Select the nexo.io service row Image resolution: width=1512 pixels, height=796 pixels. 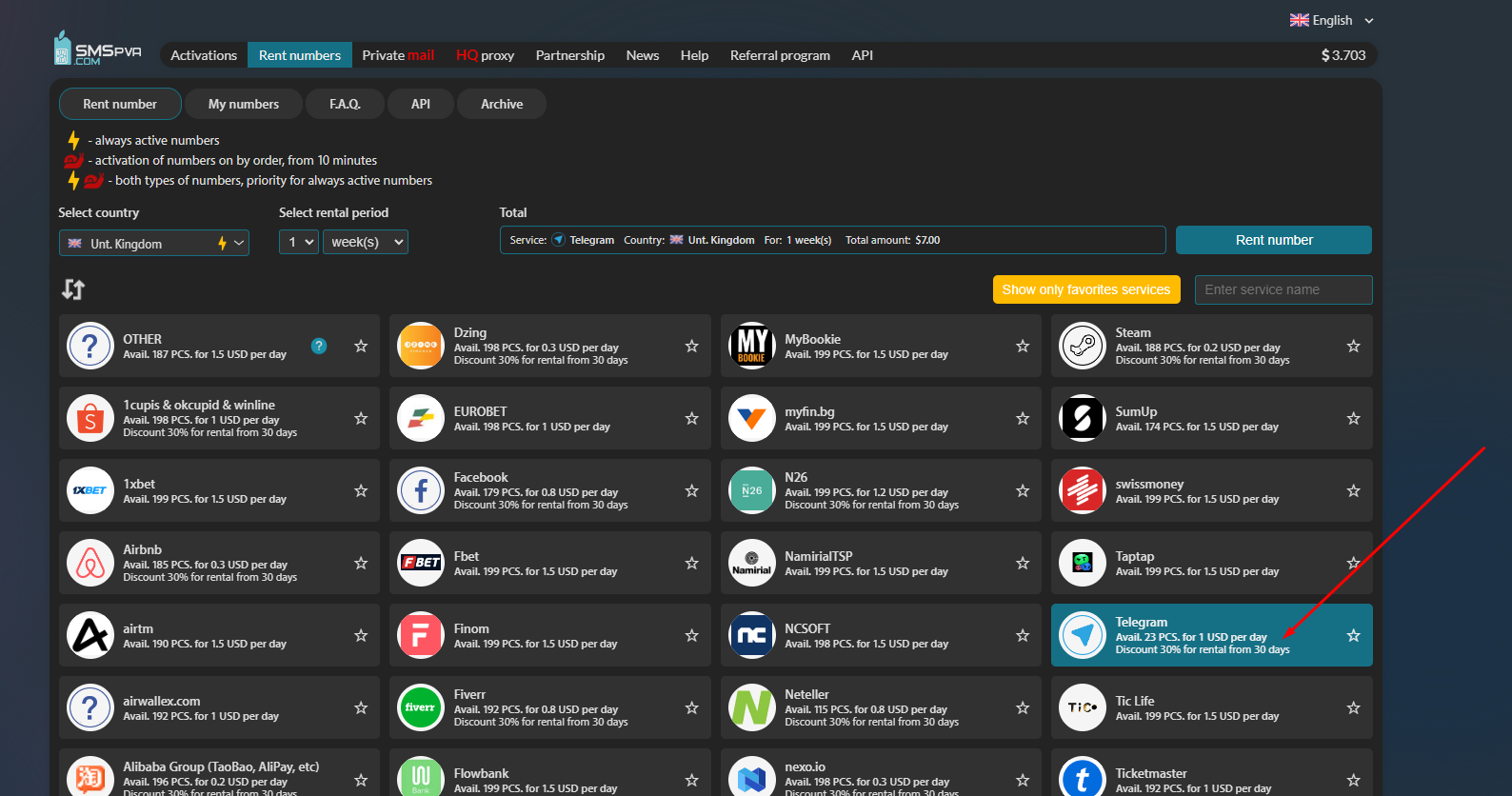coord(881,772)
